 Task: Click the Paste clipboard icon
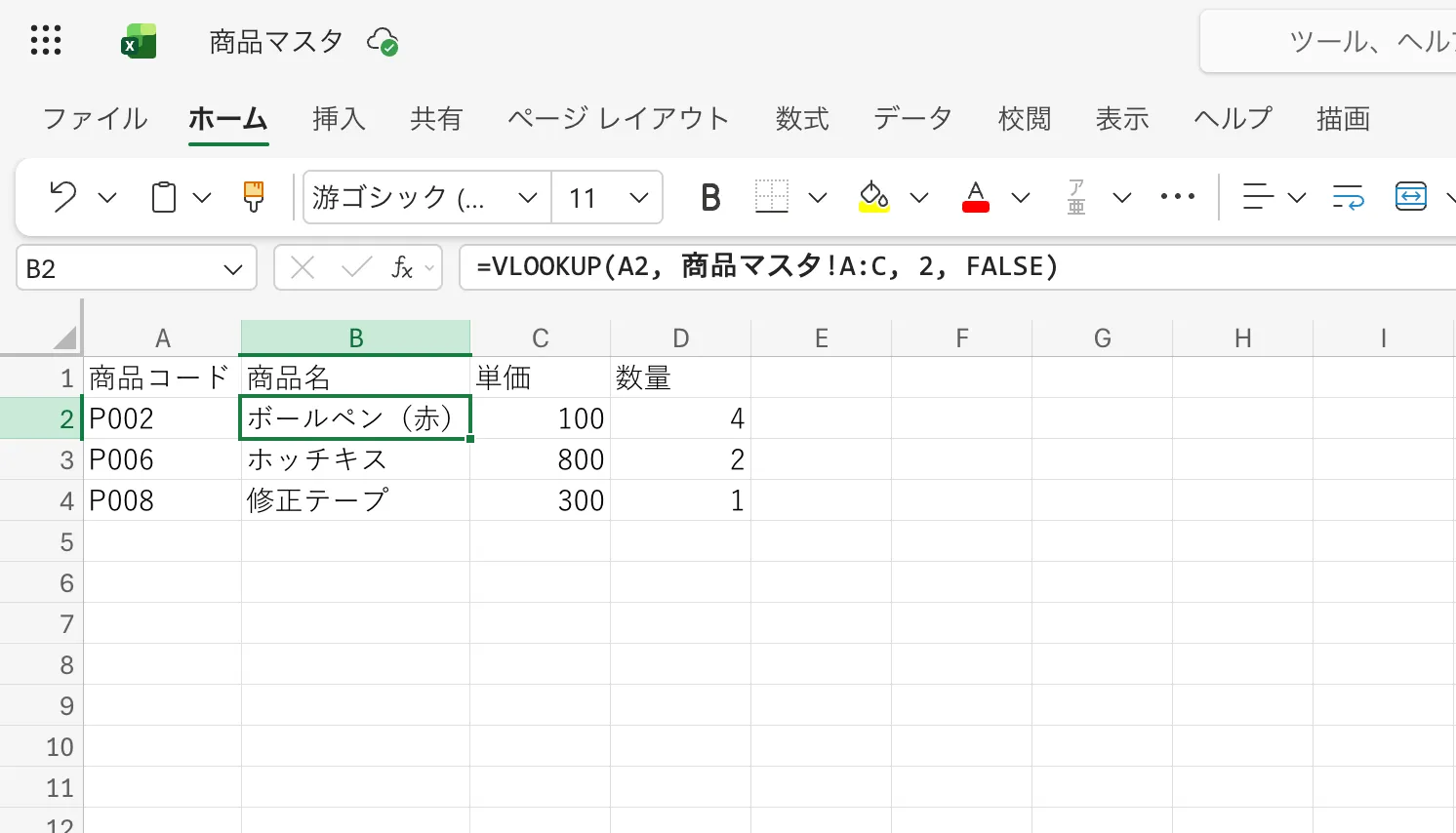pos(164,197)
